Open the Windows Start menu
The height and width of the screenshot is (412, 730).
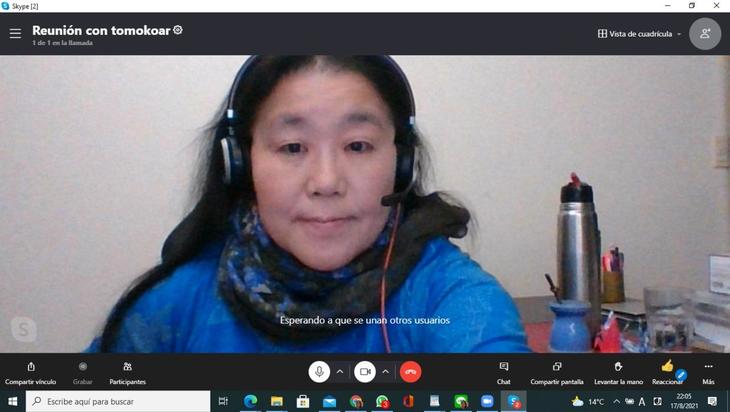[x=12, y=401]
